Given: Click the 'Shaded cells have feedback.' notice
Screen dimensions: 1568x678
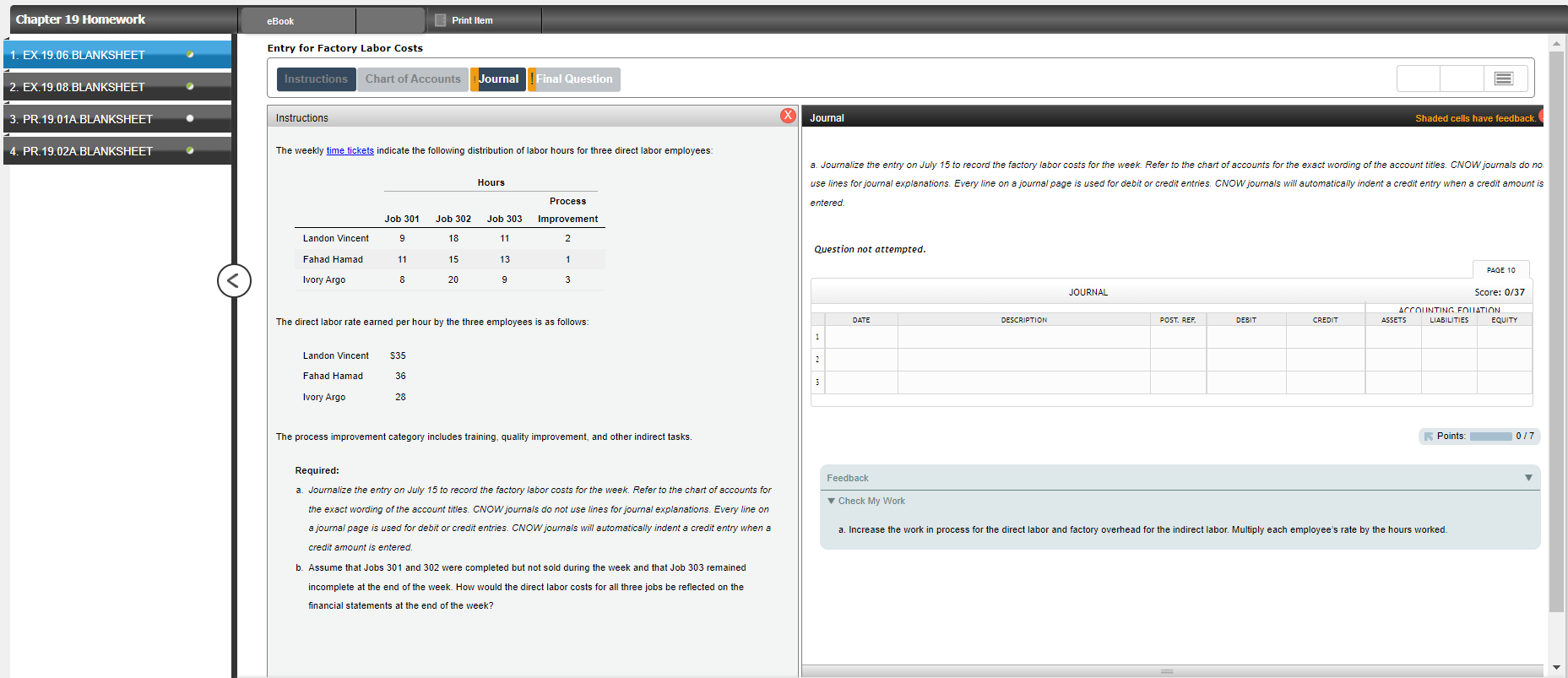Looking at the screenshot, I should point(1475,118).
